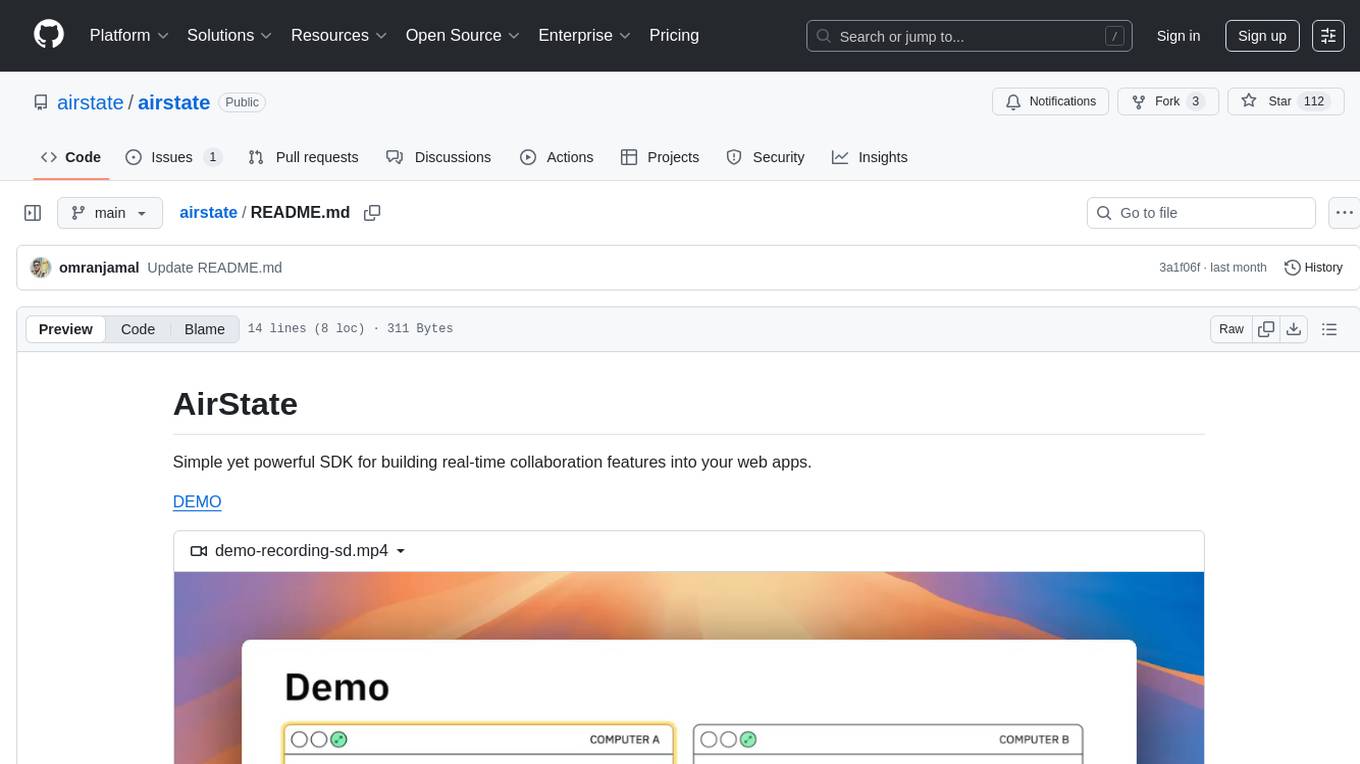Open the Update README.md commit message
Image resolution: width=1360 pixels, height=764 pixels.
tap(214, 267)
